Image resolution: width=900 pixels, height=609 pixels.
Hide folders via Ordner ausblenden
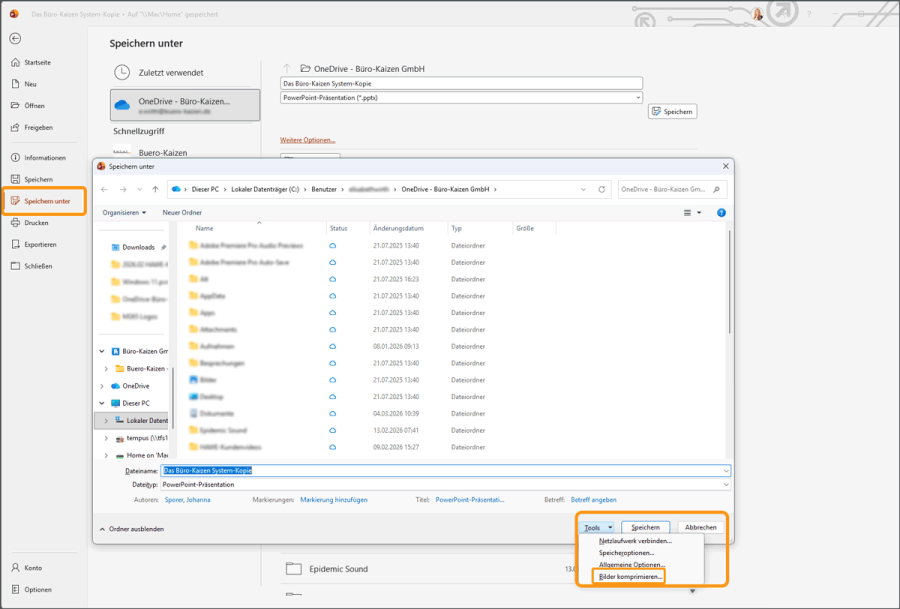pos(131,528)
